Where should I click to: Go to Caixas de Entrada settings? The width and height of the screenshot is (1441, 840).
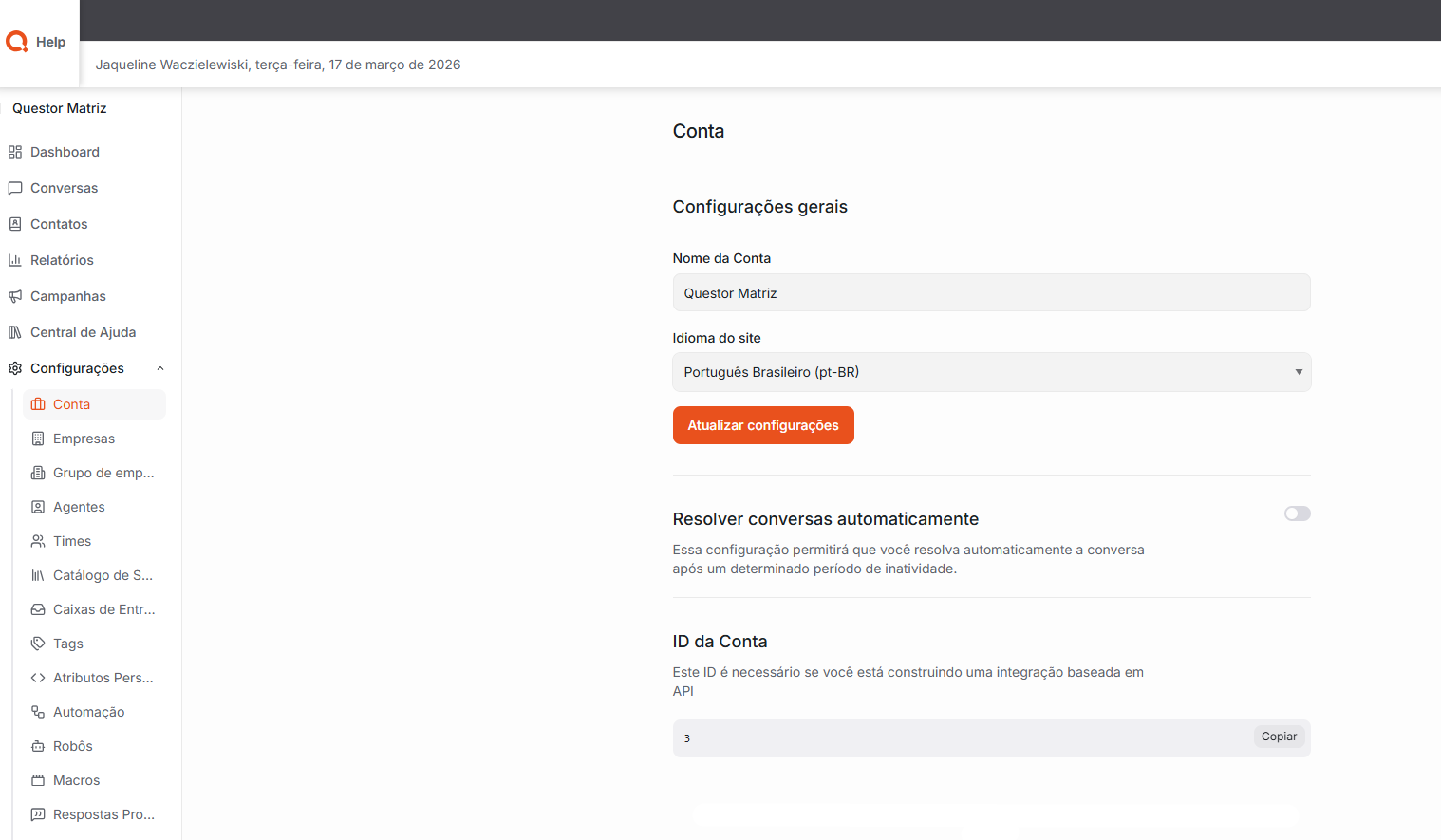click(x=103, y=609)
